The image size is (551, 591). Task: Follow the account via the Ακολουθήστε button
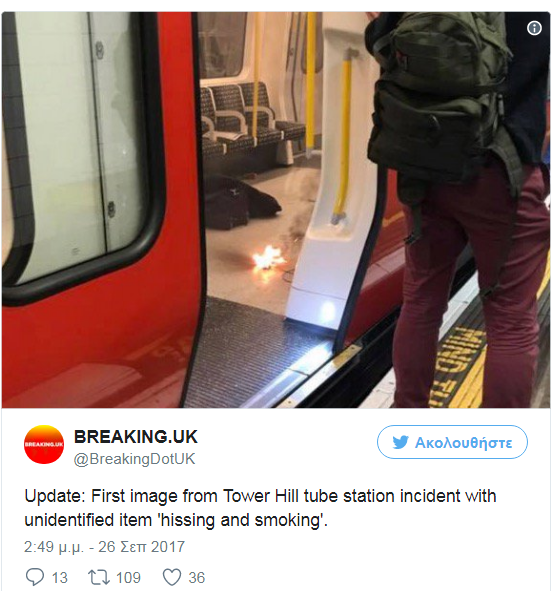[x=452, y=442]
